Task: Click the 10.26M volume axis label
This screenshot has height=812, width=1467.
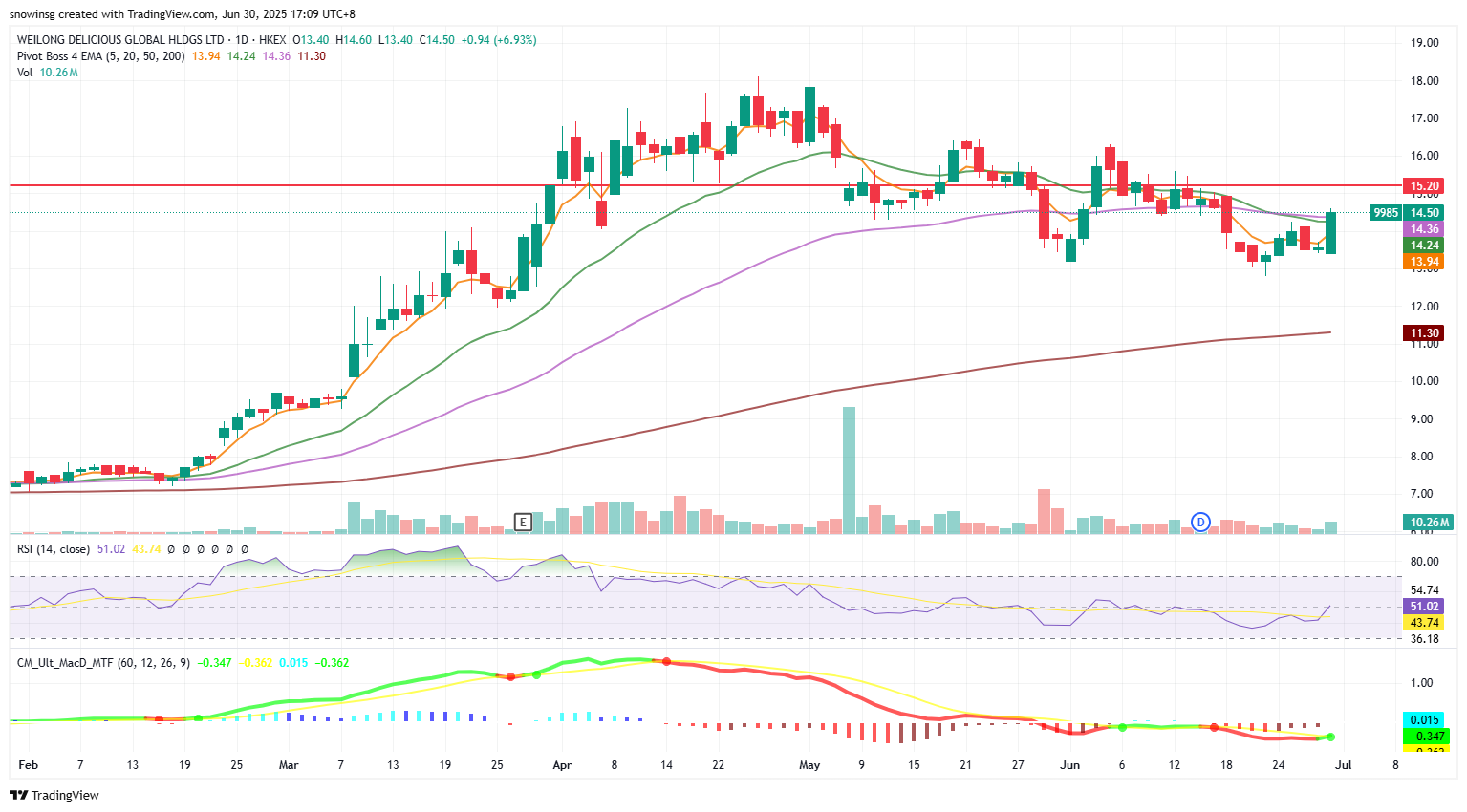Action: 1428,522
